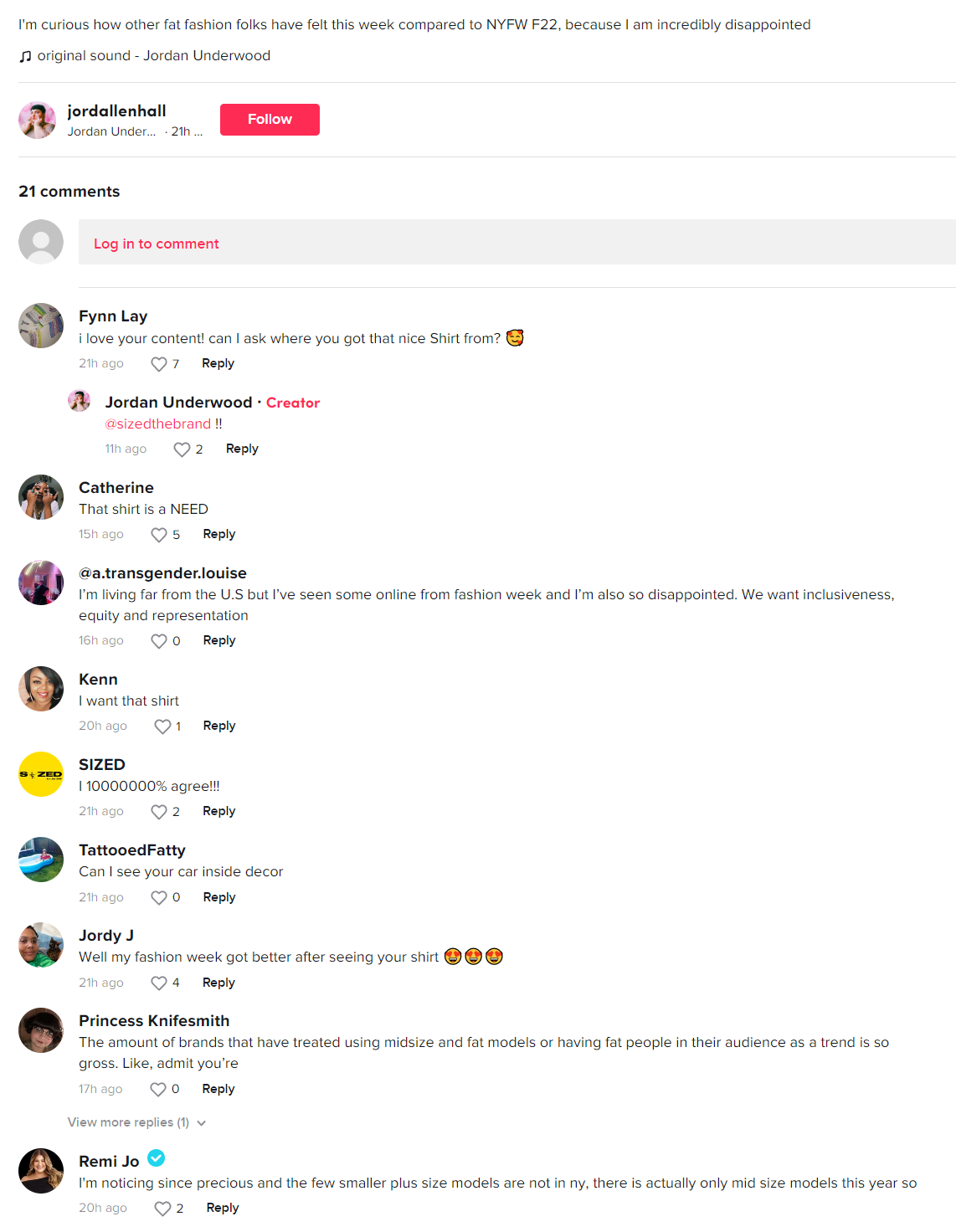Open the @sizedthebrand mention link

coord(158,423)
